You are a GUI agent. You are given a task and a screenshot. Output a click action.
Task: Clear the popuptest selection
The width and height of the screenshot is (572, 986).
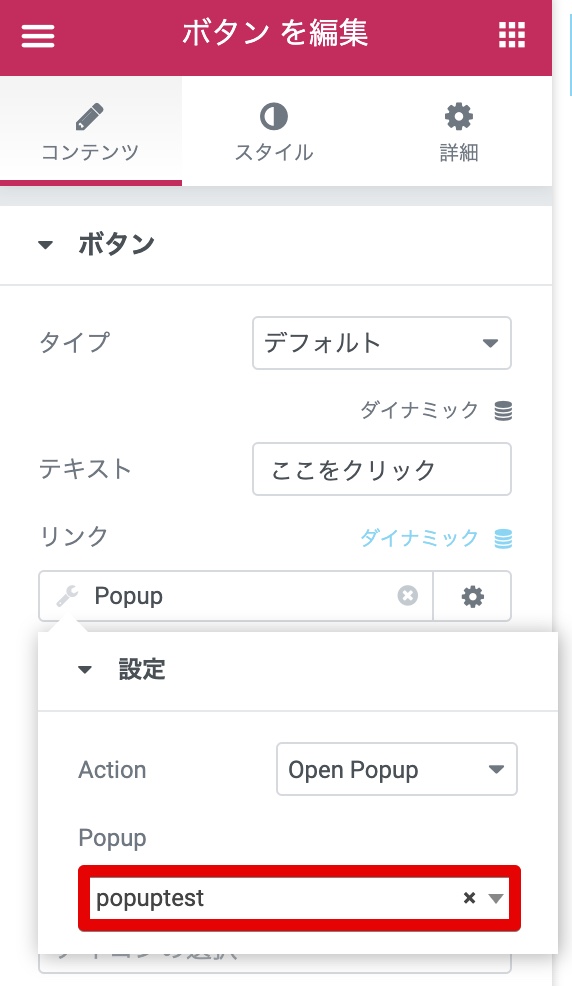point(469,898)
